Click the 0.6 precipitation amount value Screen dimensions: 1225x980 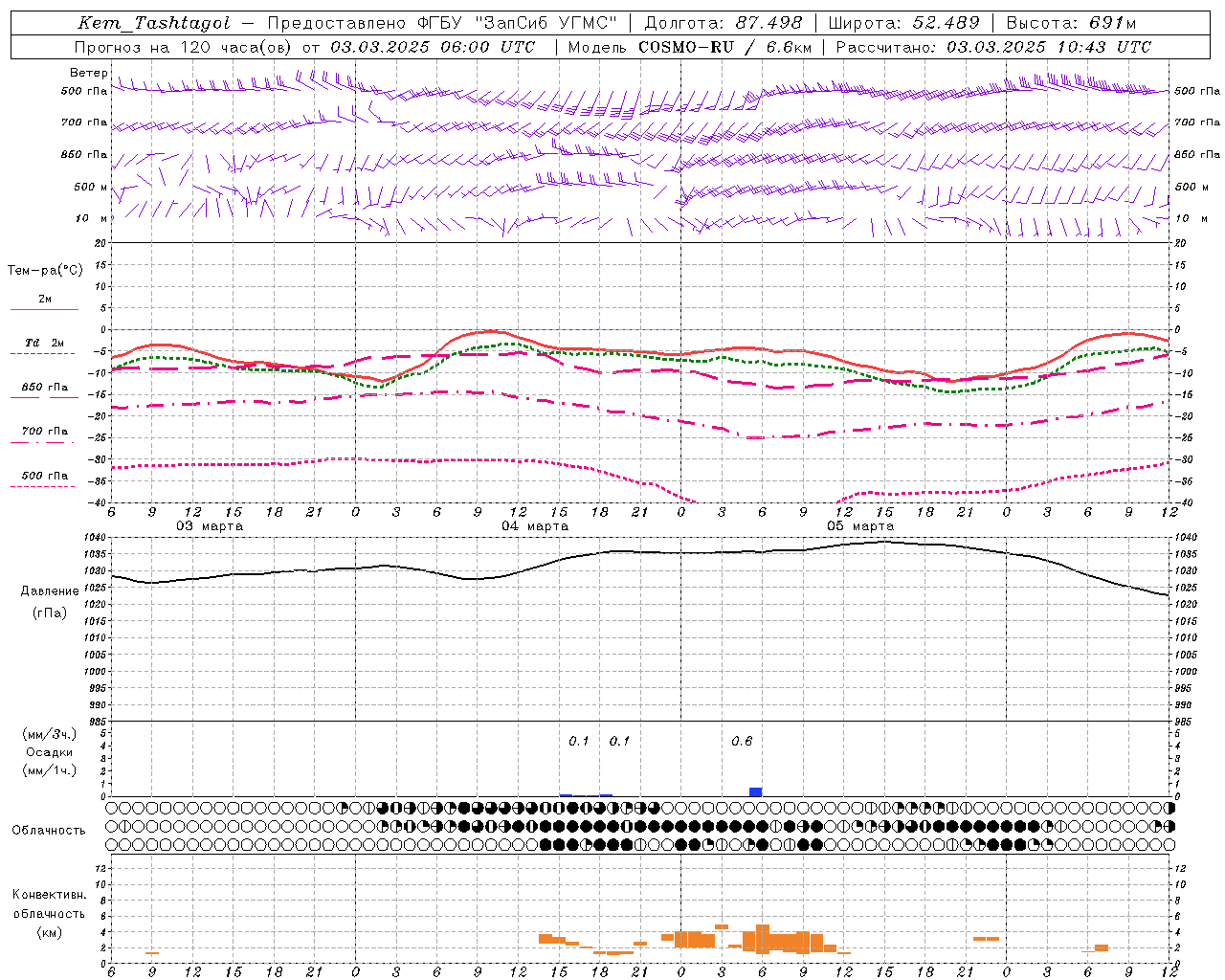point(742,741)
